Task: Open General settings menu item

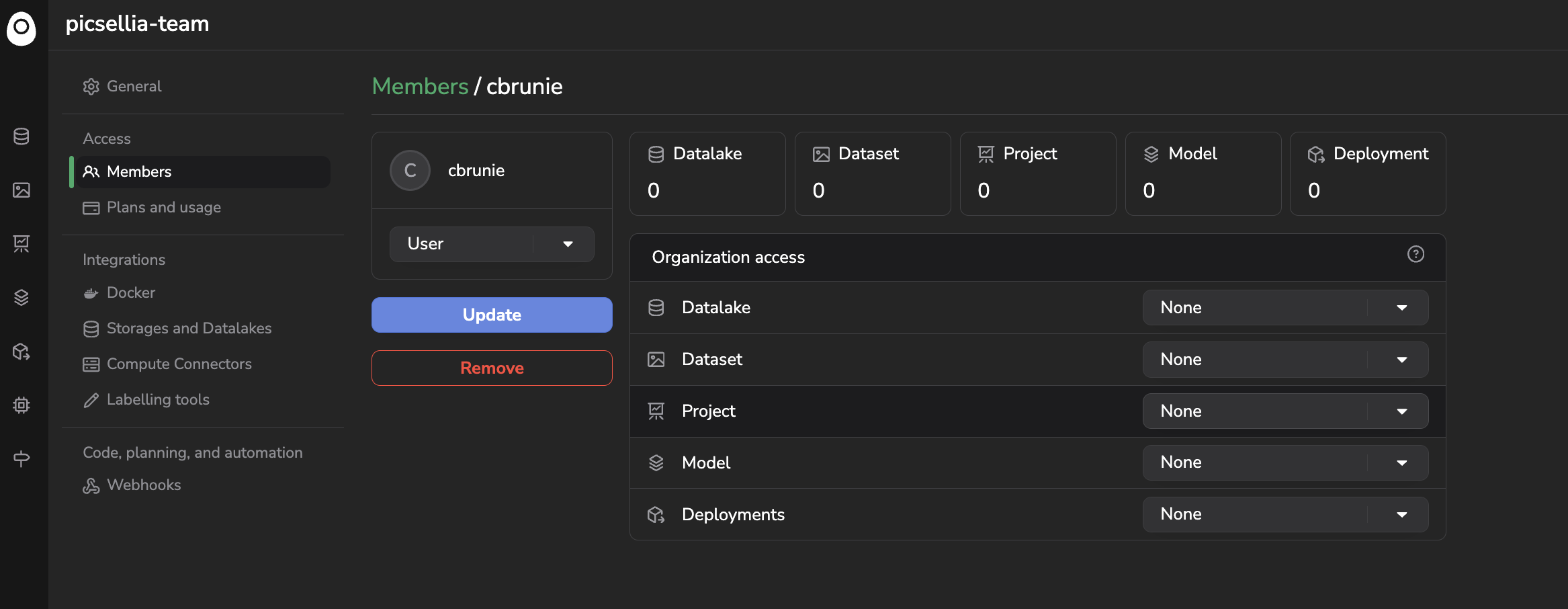Action: pos(134,86)
